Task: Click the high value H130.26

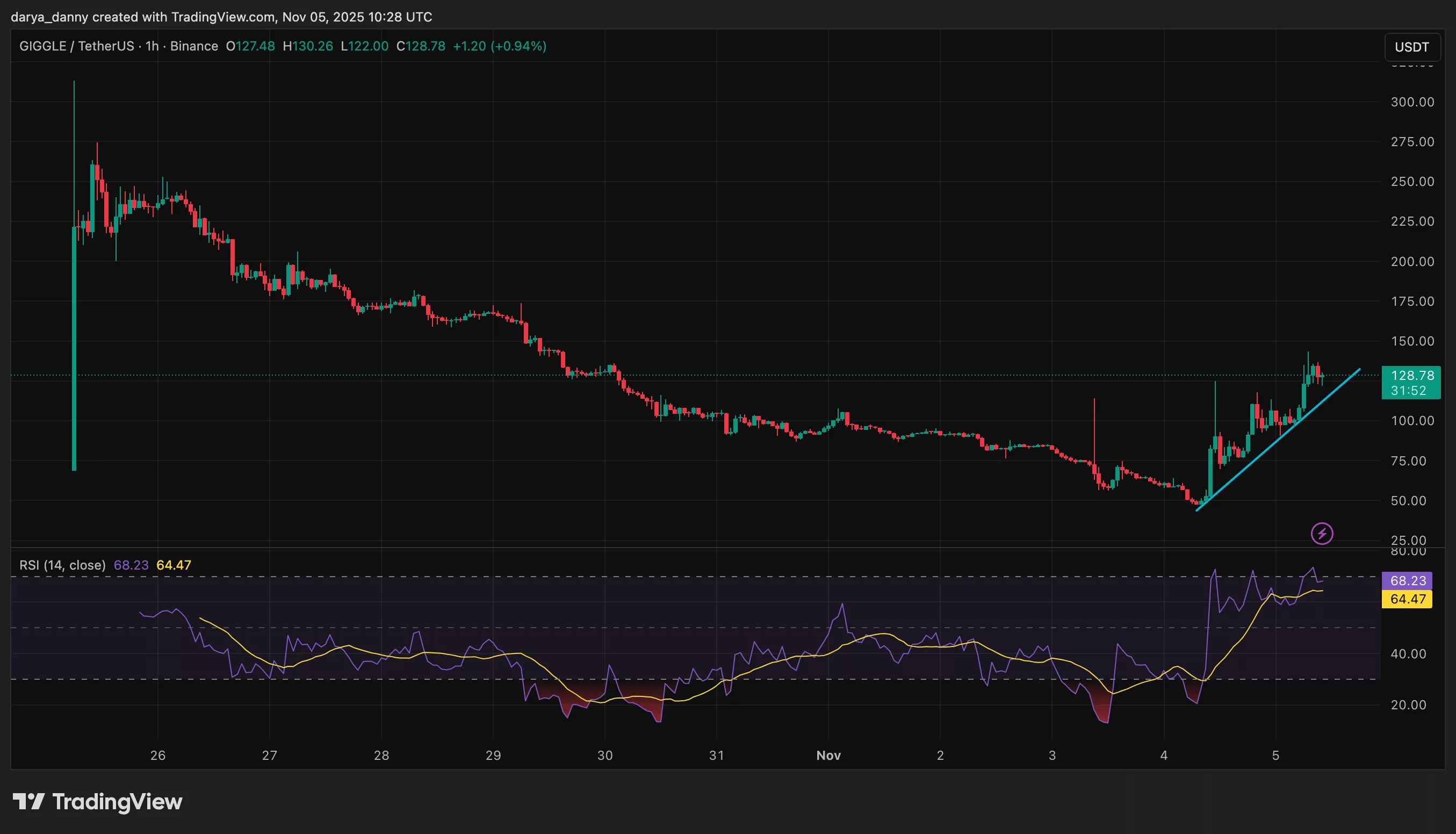Action: (308, 46)
